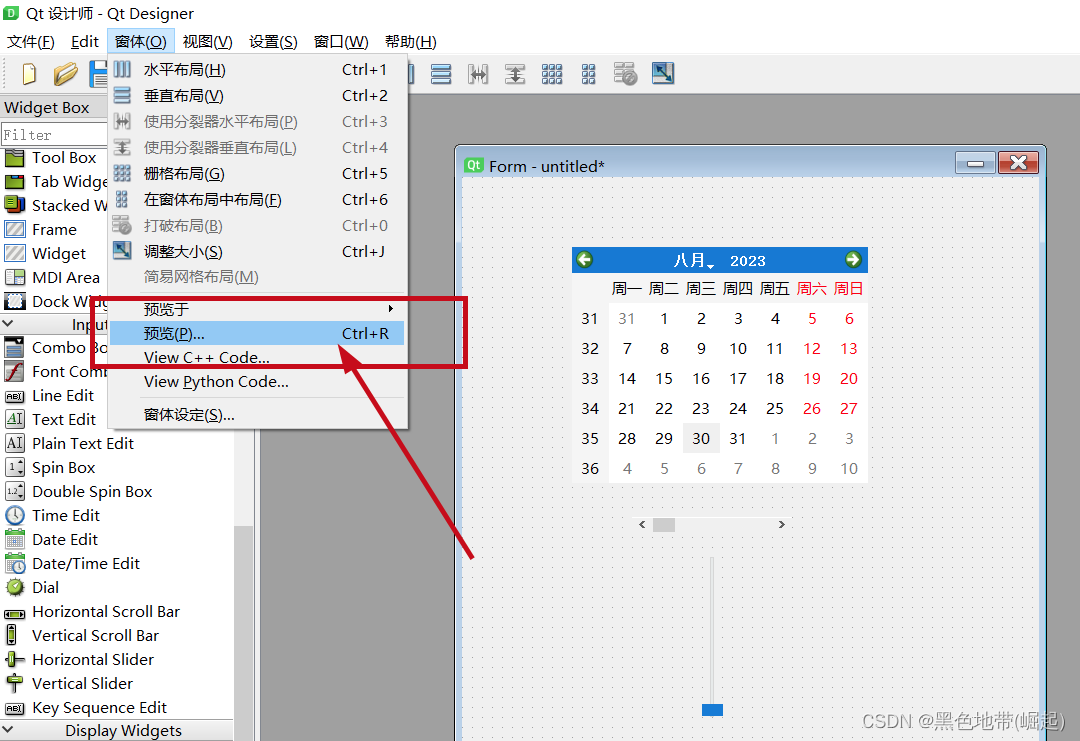This screenshot has width=1080, height=741.
Task: Select the Spin Box widget
Action: click(x=63, y=468)
